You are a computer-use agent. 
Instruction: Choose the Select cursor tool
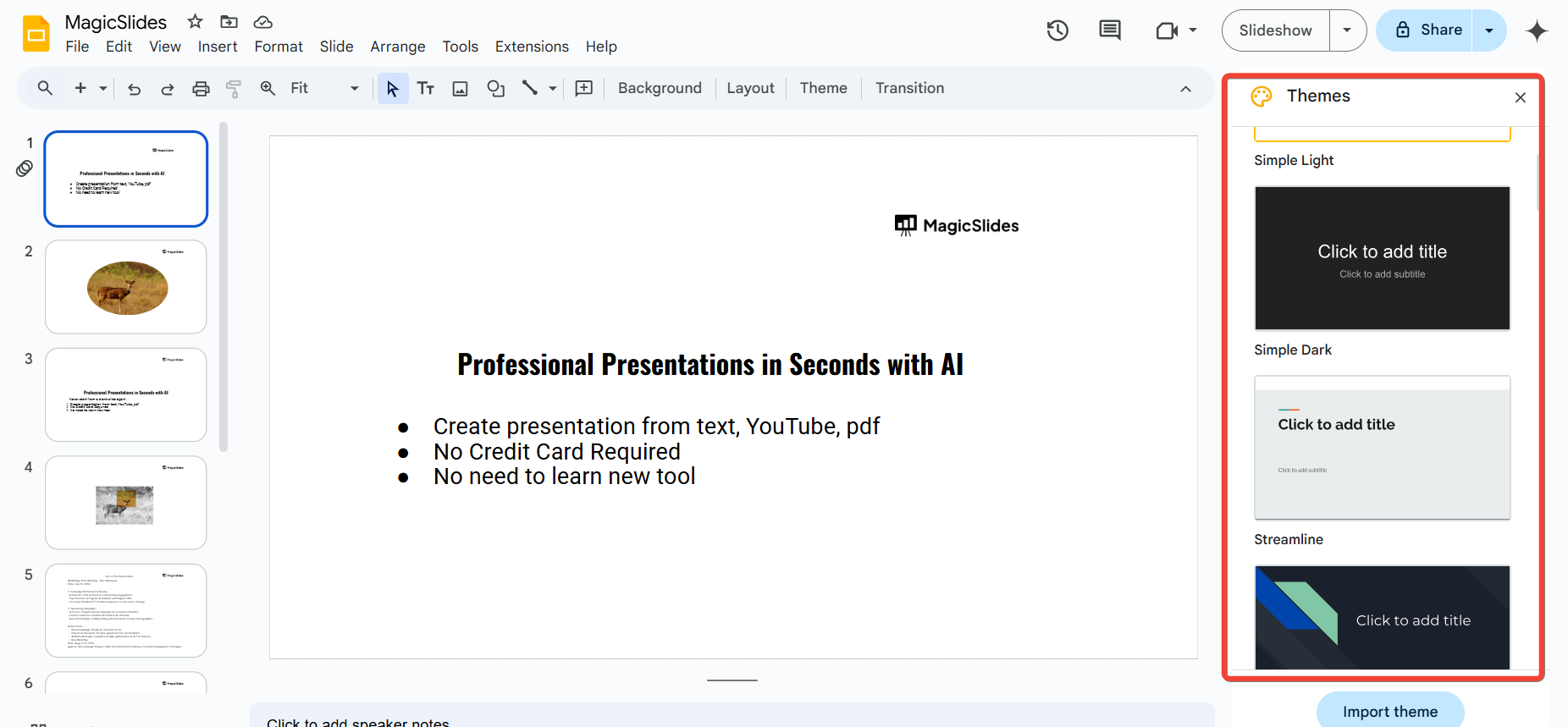tap(393, 88)
